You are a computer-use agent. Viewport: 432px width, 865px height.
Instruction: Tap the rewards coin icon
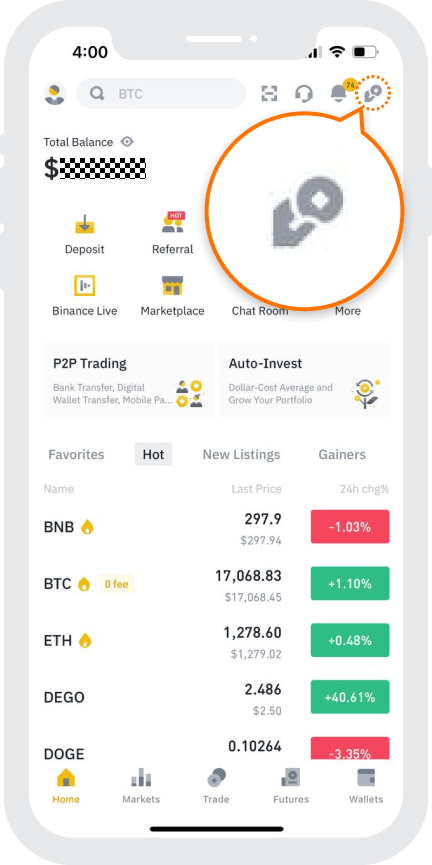click(373, 94)
